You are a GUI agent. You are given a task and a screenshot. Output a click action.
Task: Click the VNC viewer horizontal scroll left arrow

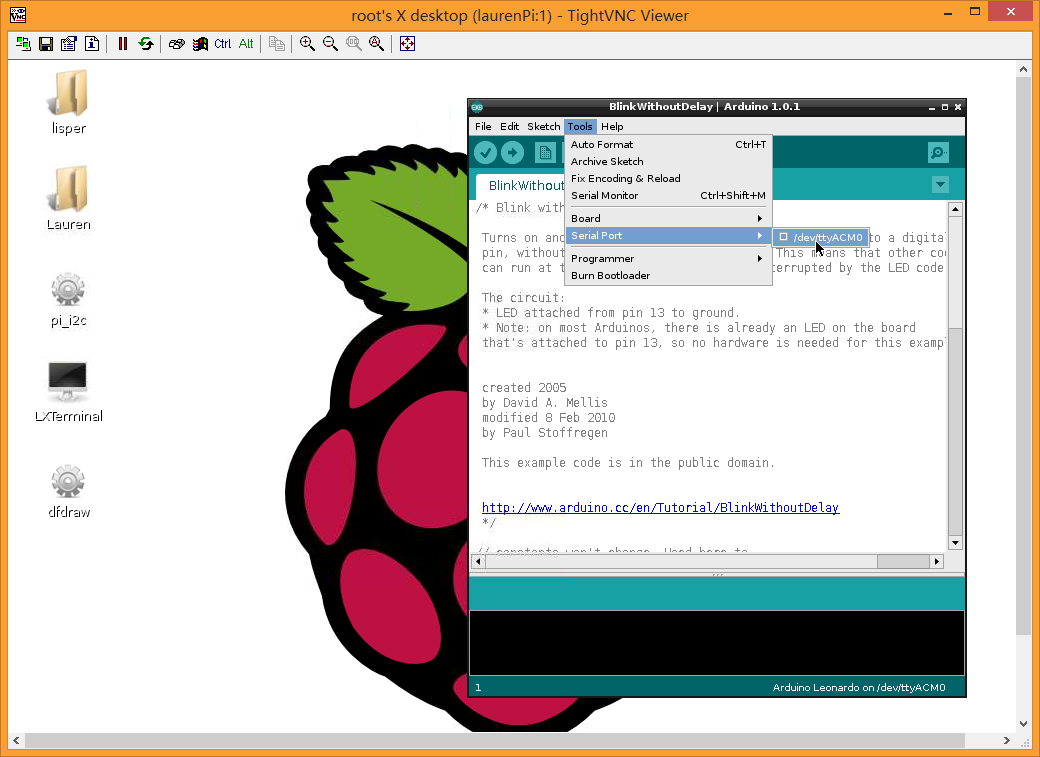coord(16,740)
